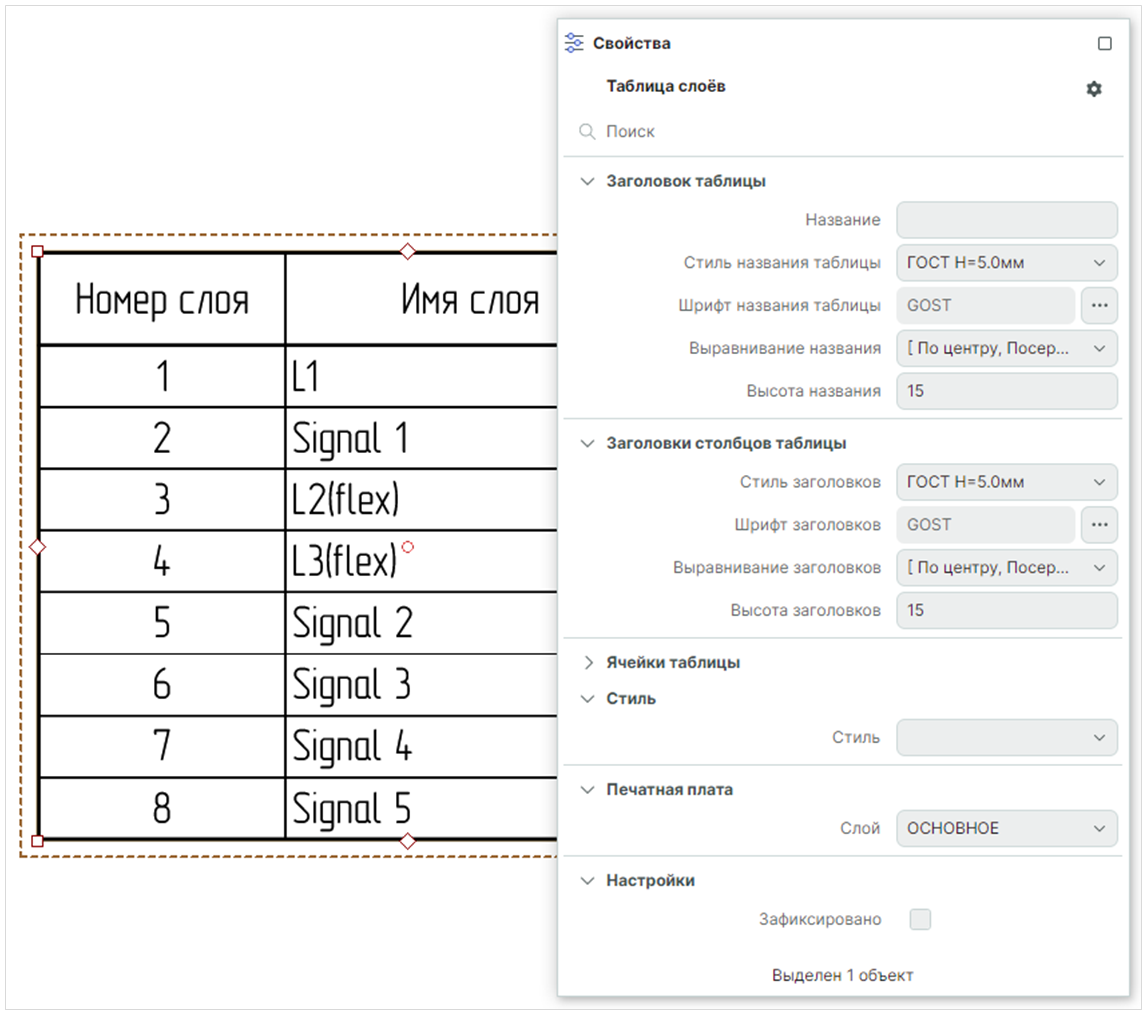Open font picker for Шрифт заголовков
The image size is (1147, 1015).
coord(1099,525)
